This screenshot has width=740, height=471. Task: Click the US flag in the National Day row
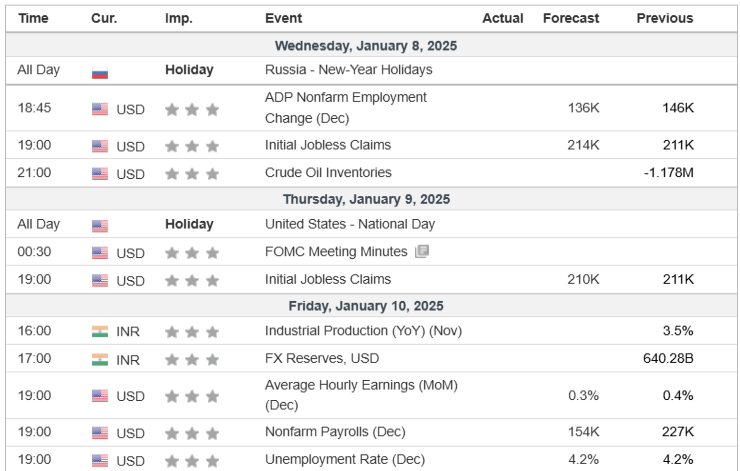[100, 226]
